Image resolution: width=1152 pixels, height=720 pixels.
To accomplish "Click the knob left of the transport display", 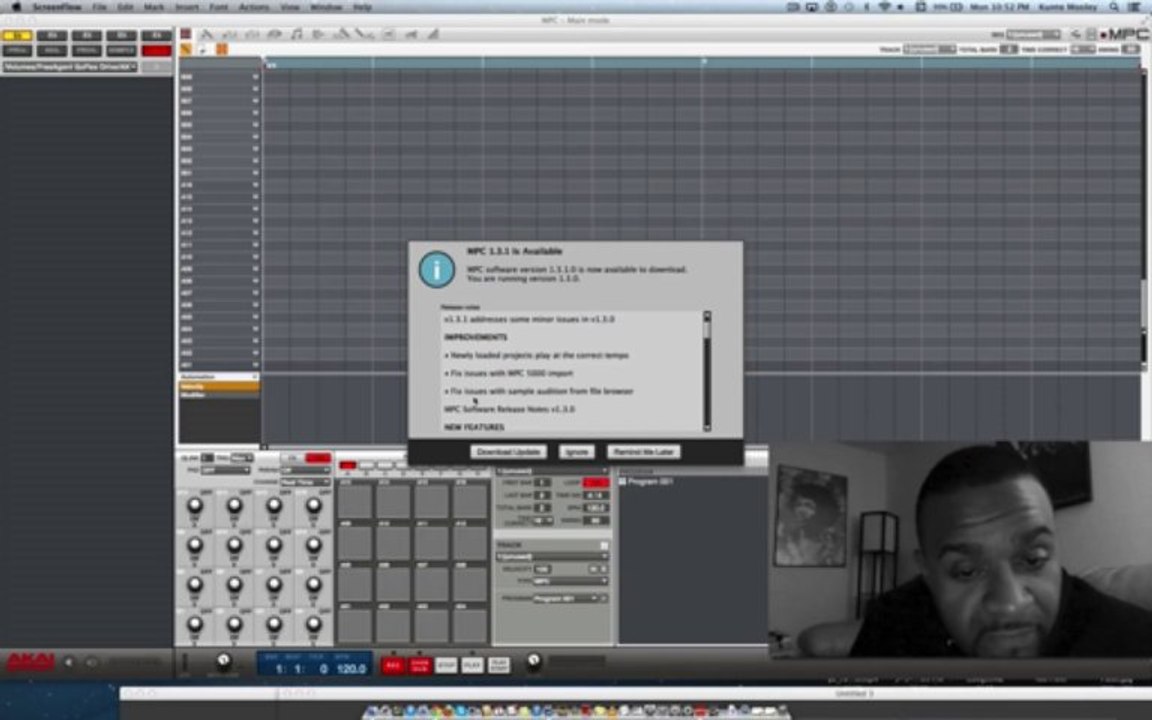I will (224, 661).
